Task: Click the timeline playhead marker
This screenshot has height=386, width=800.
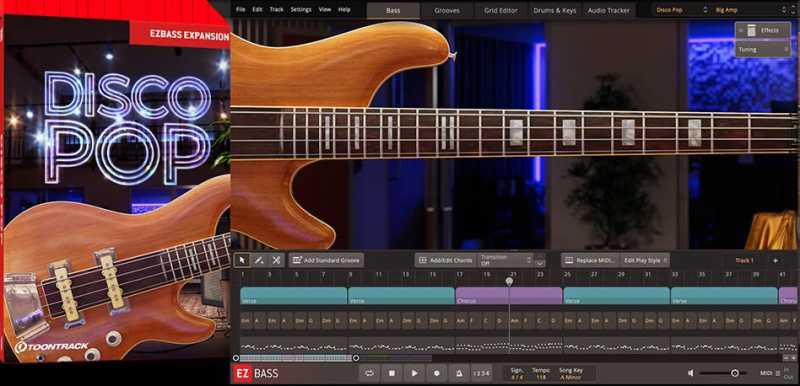Action: coord(509,281)
